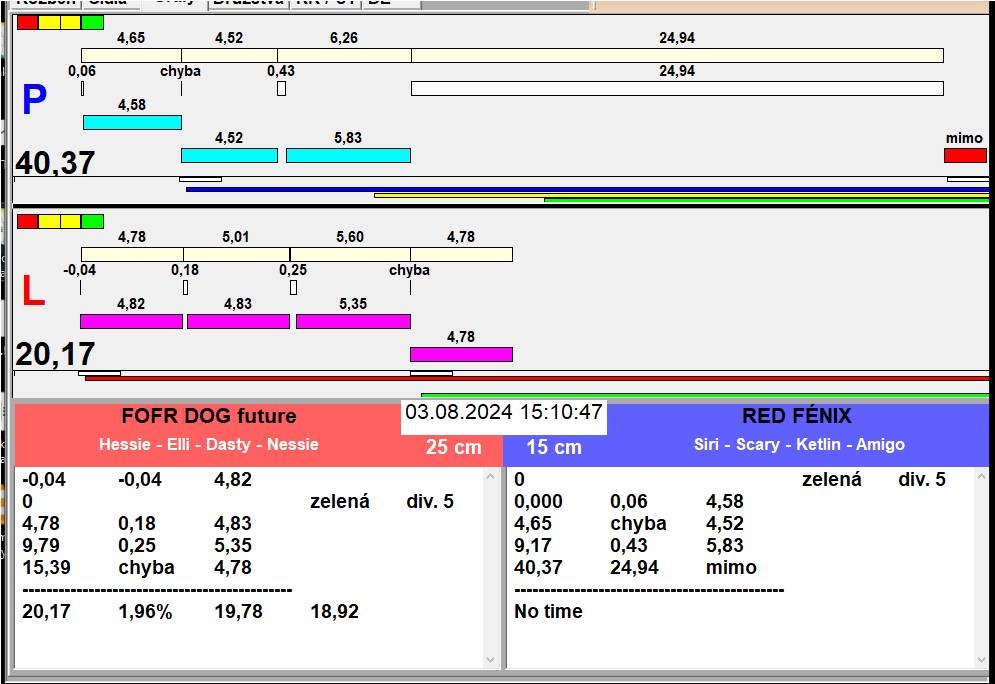Select the magenta 4,78 run bar in lane L
This screenshot has width=995, height=684.
pos(461,354)
